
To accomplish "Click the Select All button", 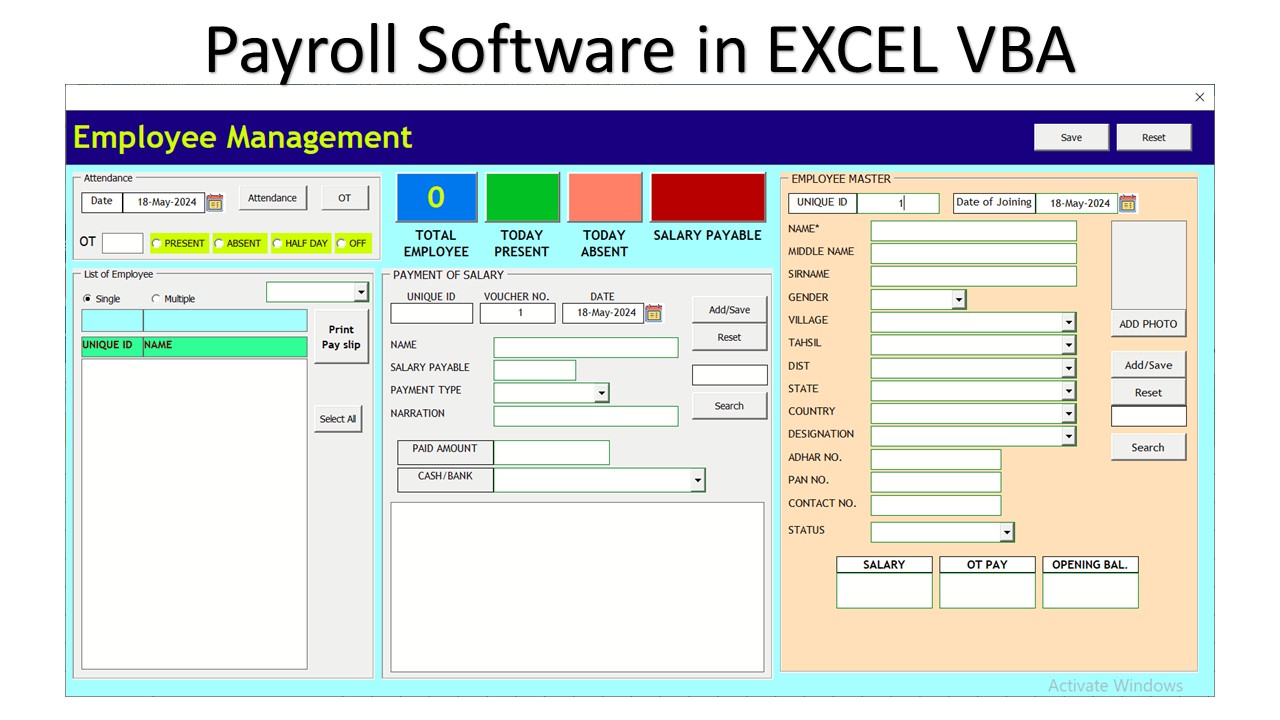I will [338, 419].
